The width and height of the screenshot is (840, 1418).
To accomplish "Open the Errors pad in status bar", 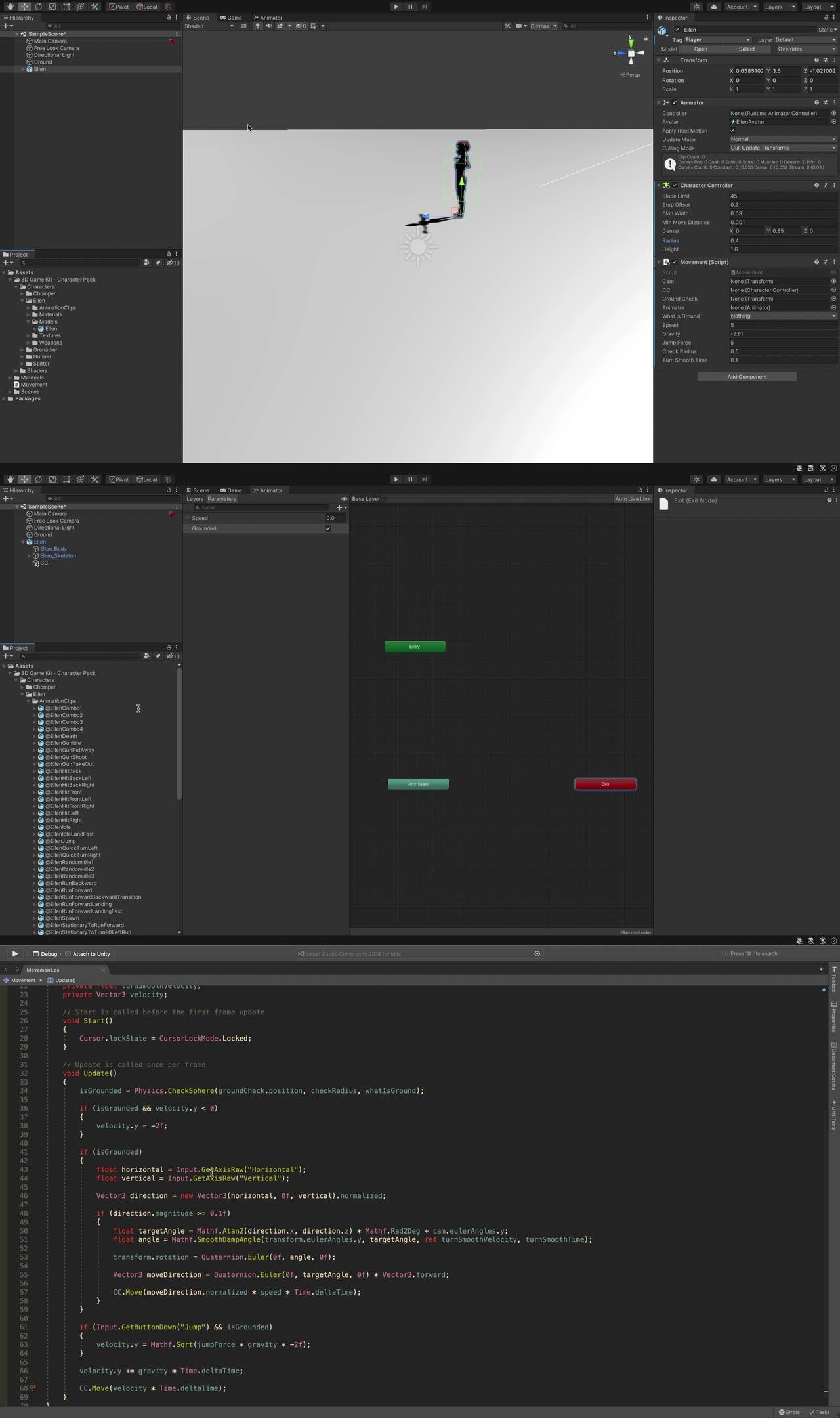I will coord(789,1412).
